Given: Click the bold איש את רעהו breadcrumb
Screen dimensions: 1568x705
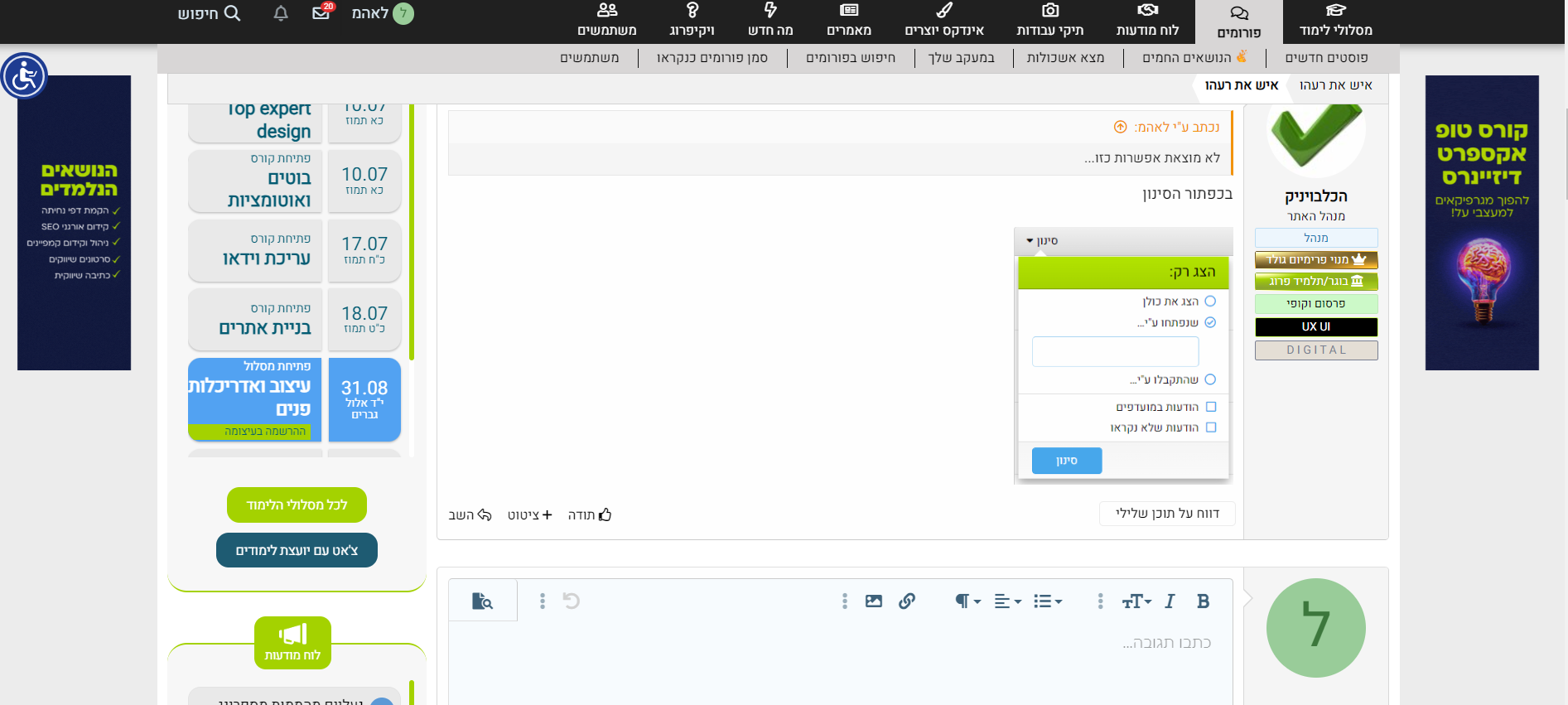Looking at the screenshot, I should coord(1241,85).
